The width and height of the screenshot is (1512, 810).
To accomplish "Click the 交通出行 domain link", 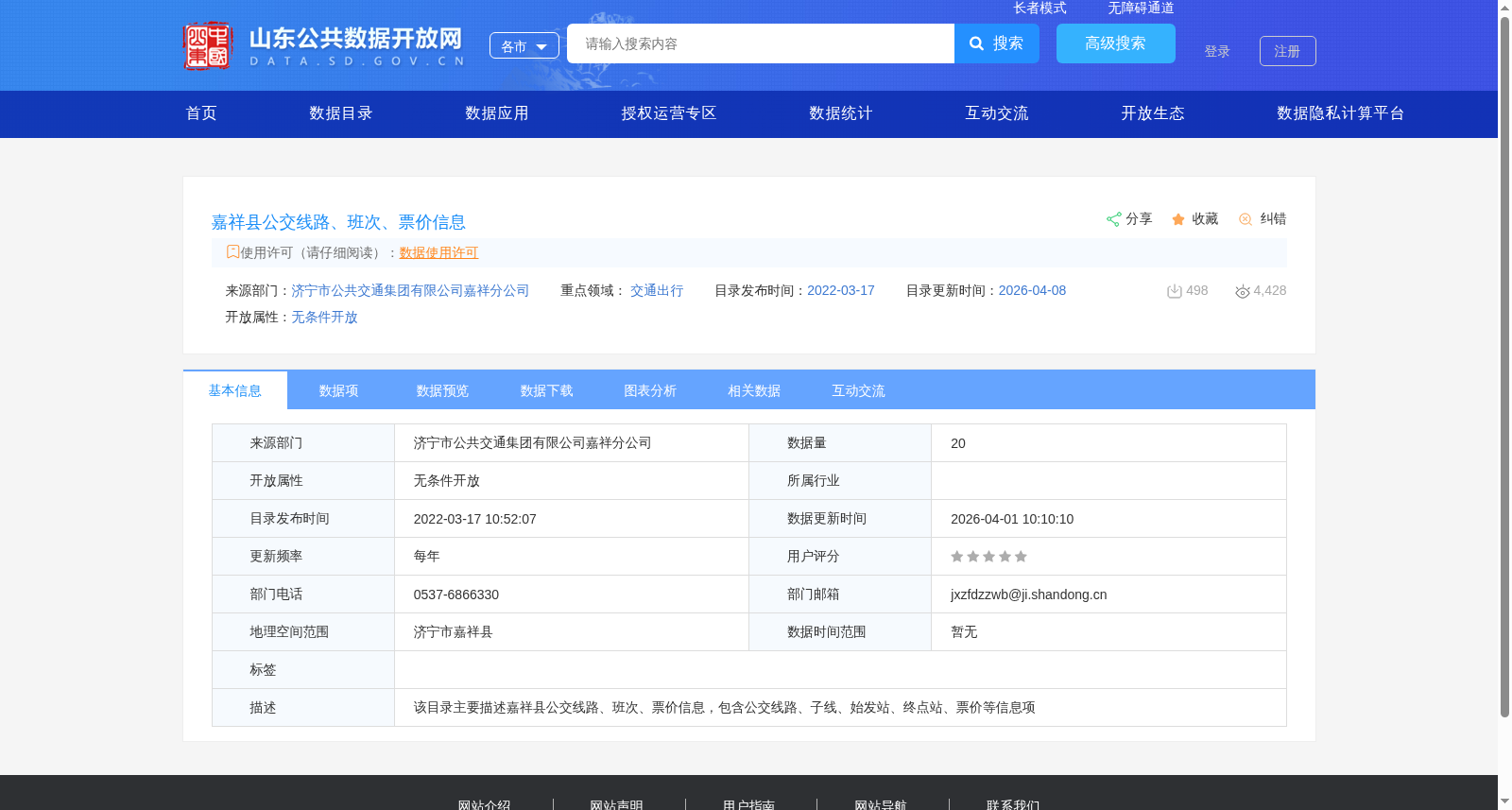I will click(x=657, y=291).
